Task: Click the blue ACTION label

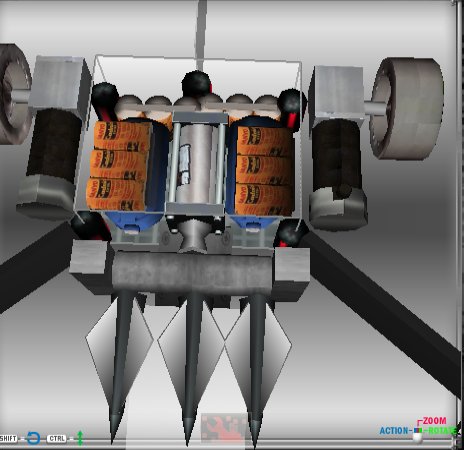Action: pyautogui.click(x=394, y=431)
